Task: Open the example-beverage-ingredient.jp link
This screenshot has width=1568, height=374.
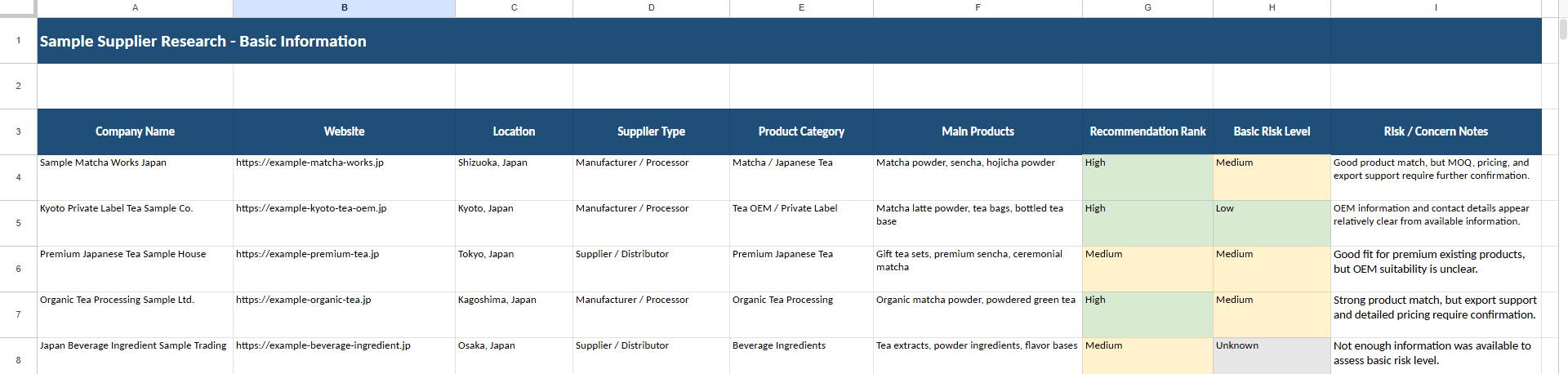Action: 323,345
